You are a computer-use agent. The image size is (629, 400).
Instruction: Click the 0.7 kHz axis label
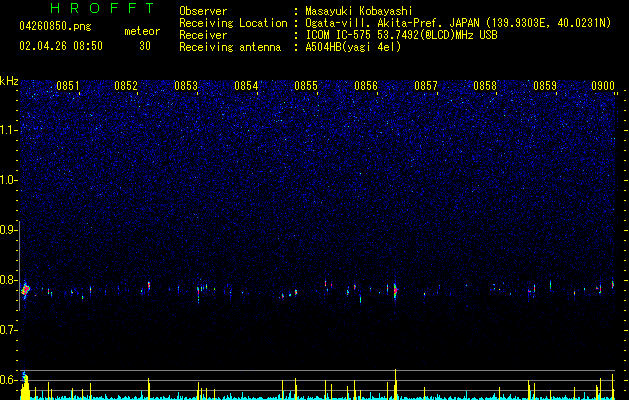[x=8, y=330]
